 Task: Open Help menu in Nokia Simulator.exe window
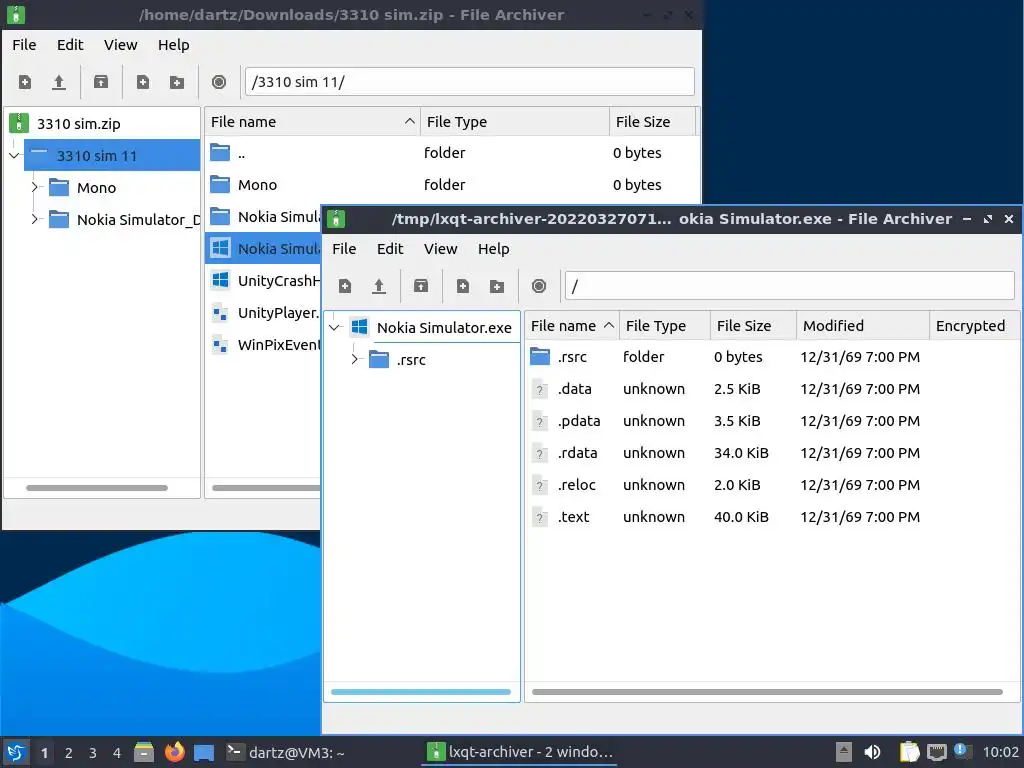coord(494,249)
